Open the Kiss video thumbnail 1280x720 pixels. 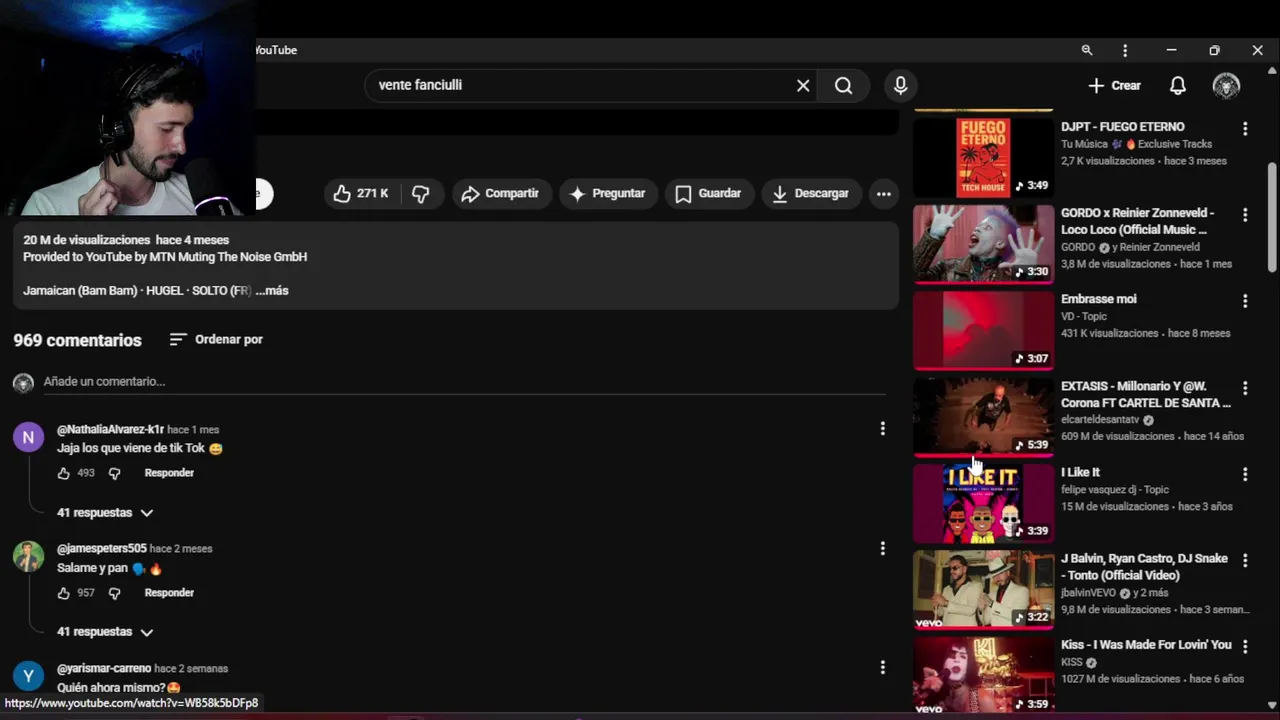(983, 675)
